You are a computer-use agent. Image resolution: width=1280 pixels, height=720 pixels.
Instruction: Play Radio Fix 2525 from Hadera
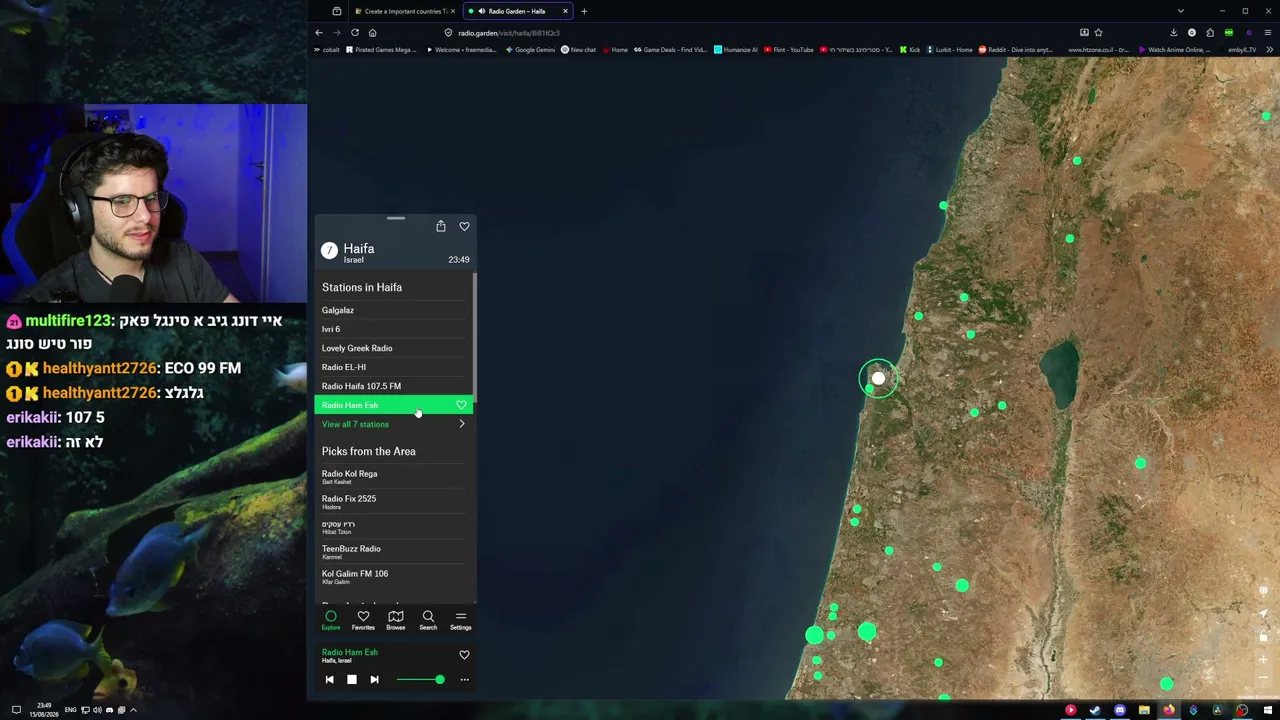(x=393, y=502)
